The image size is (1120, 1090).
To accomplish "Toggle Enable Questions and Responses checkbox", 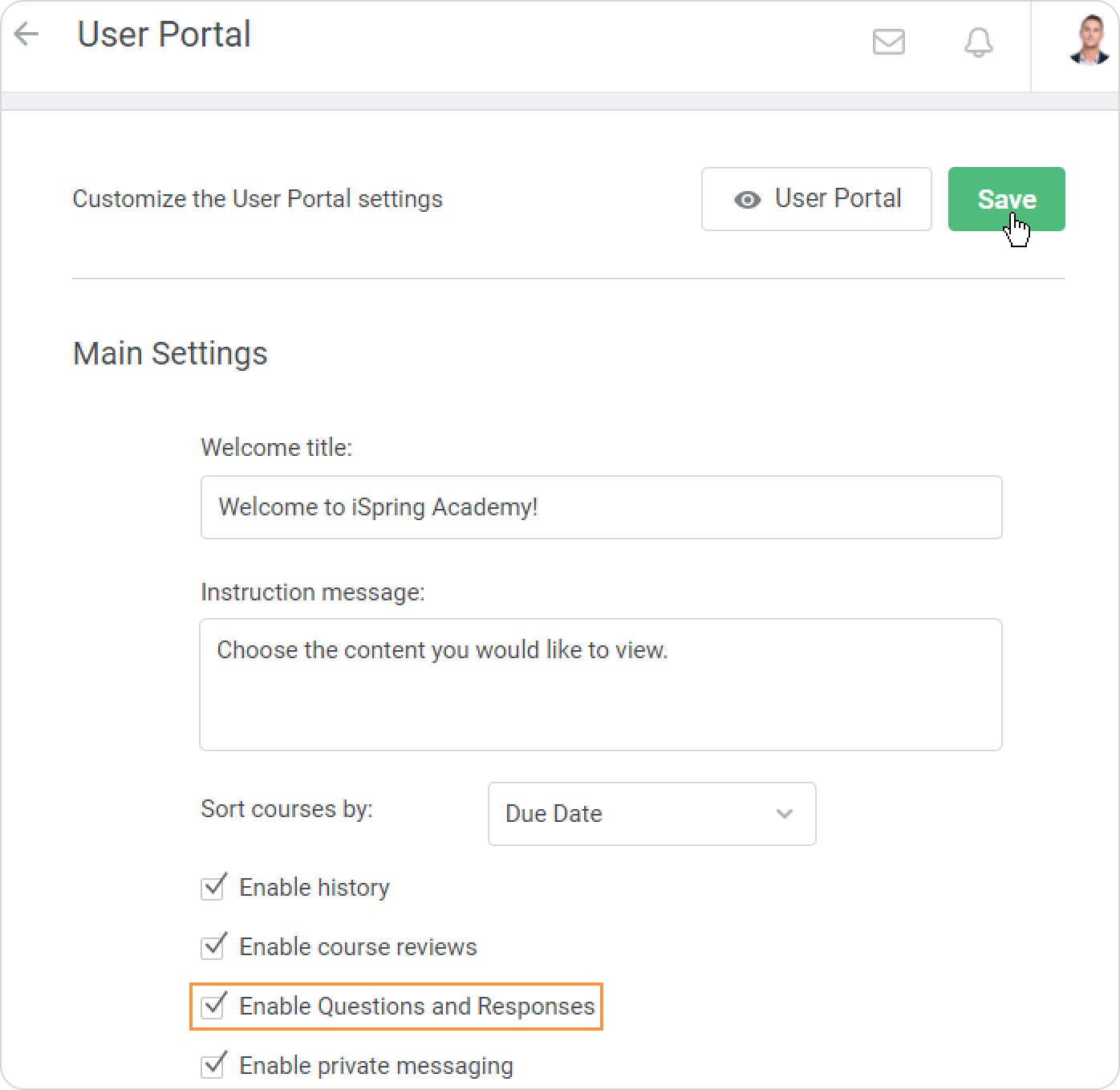I will [213, 1007].
